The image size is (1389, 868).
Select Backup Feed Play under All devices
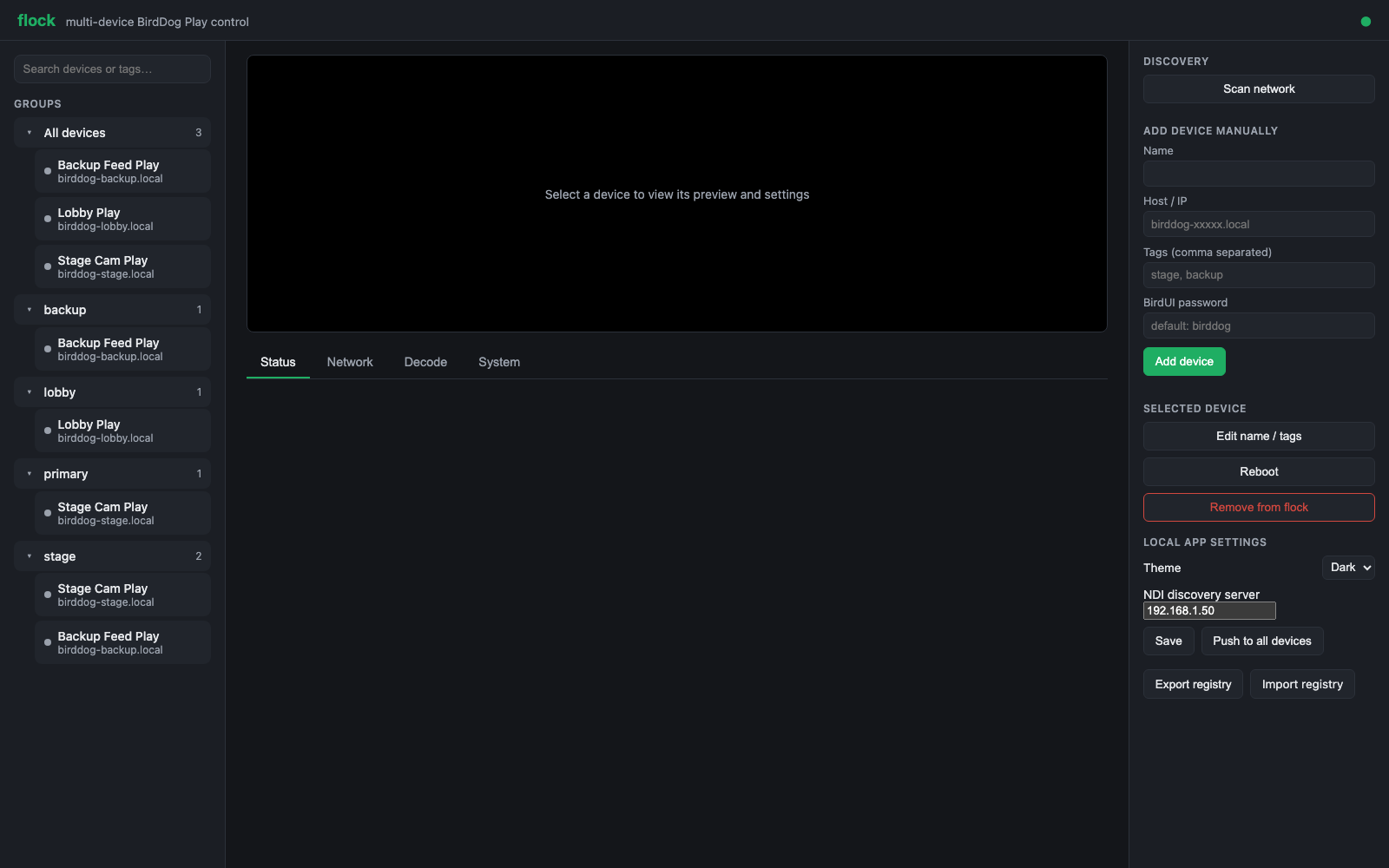click(x=122, y=171)
